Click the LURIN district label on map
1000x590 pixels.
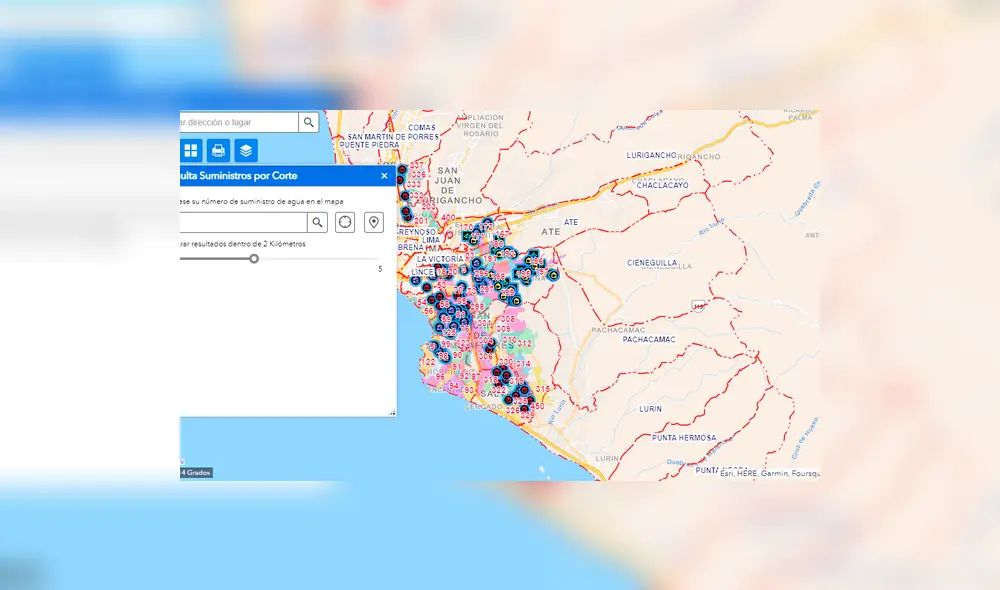coord(650,410)
